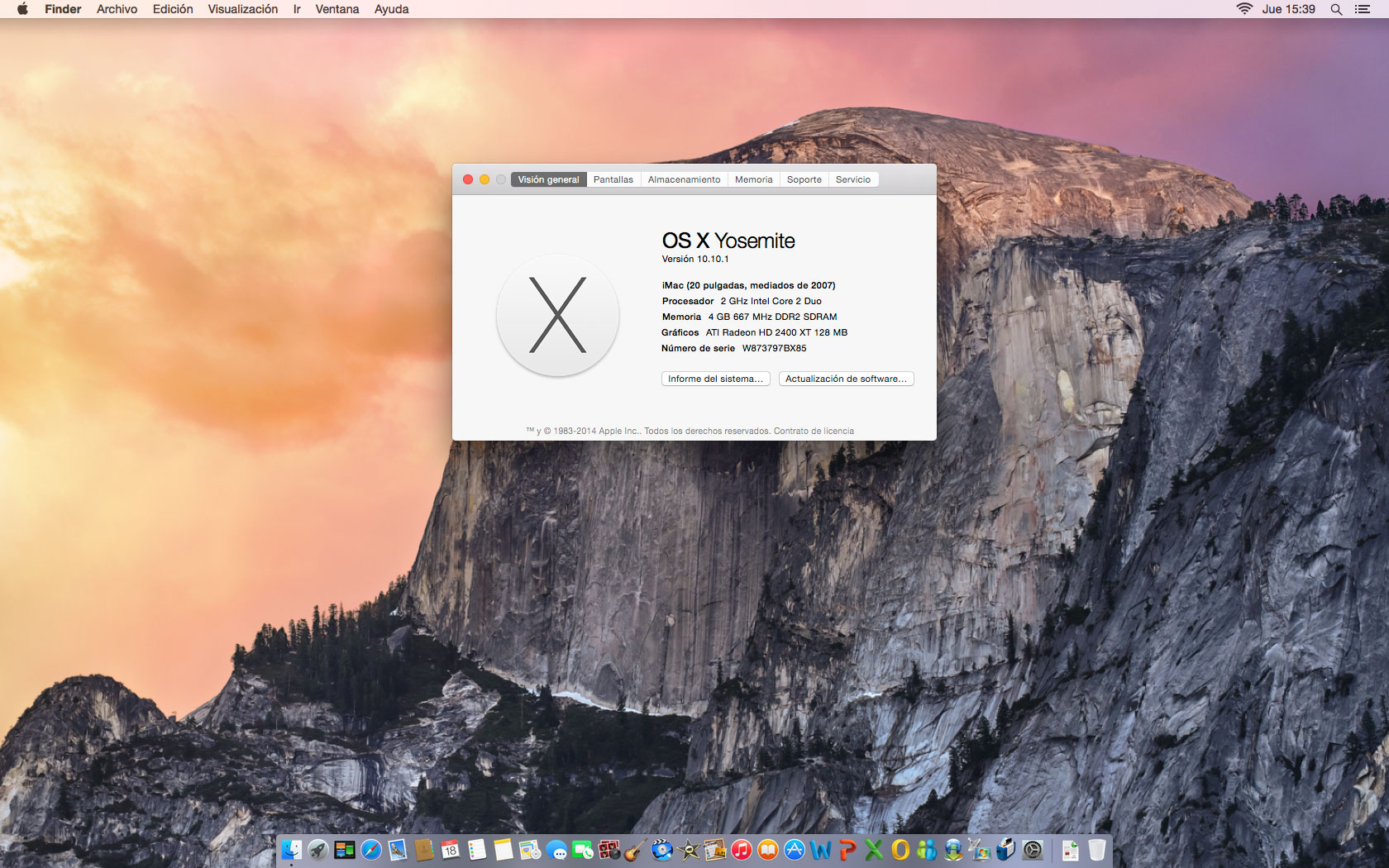Open Notes yellow pad icon

504,850
